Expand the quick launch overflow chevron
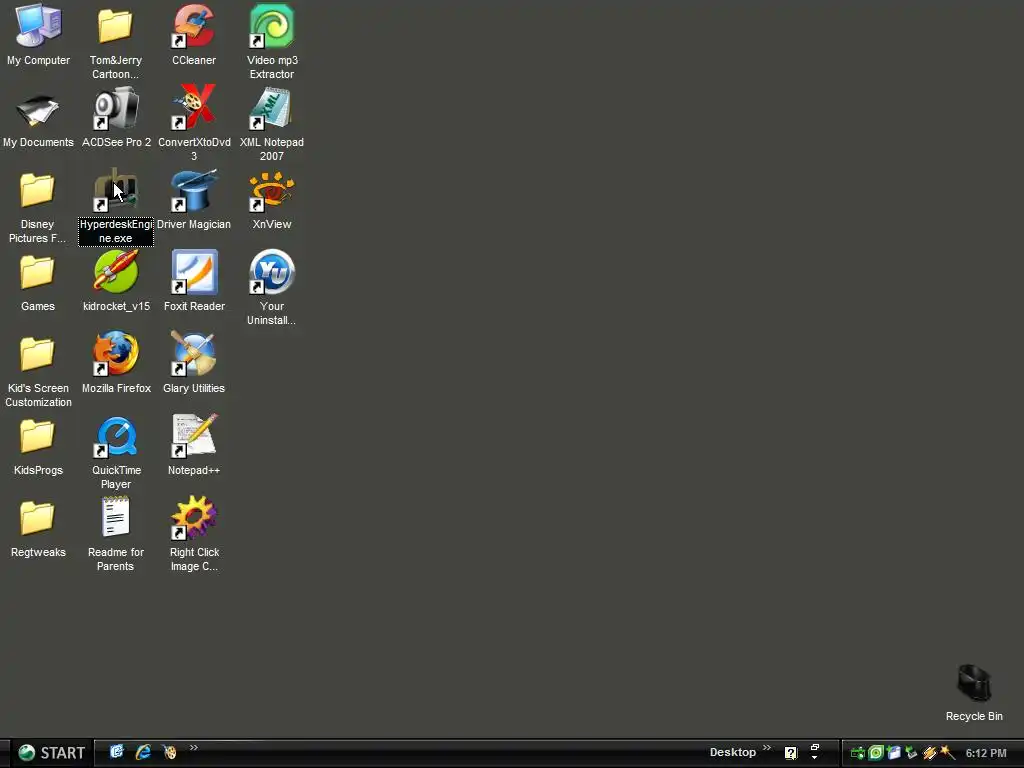1024x768 pixels. point(193,748)
